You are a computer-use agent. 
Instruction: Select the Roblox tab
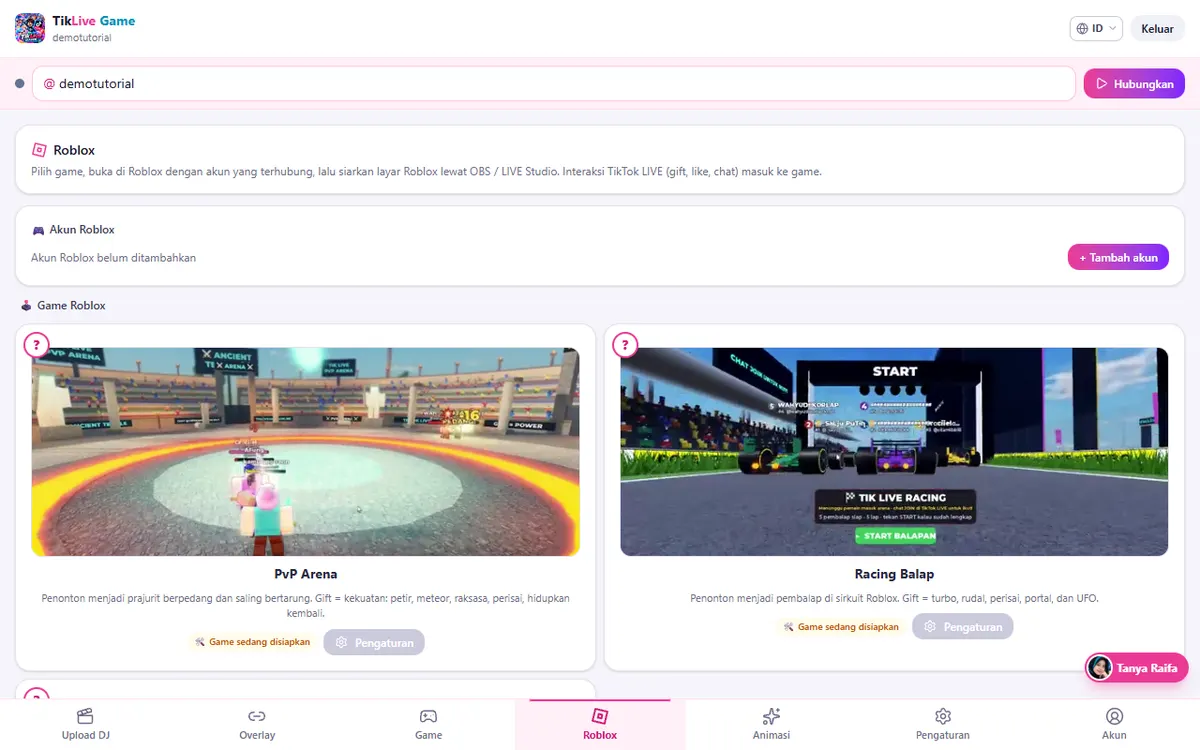(x=600, y=725)
